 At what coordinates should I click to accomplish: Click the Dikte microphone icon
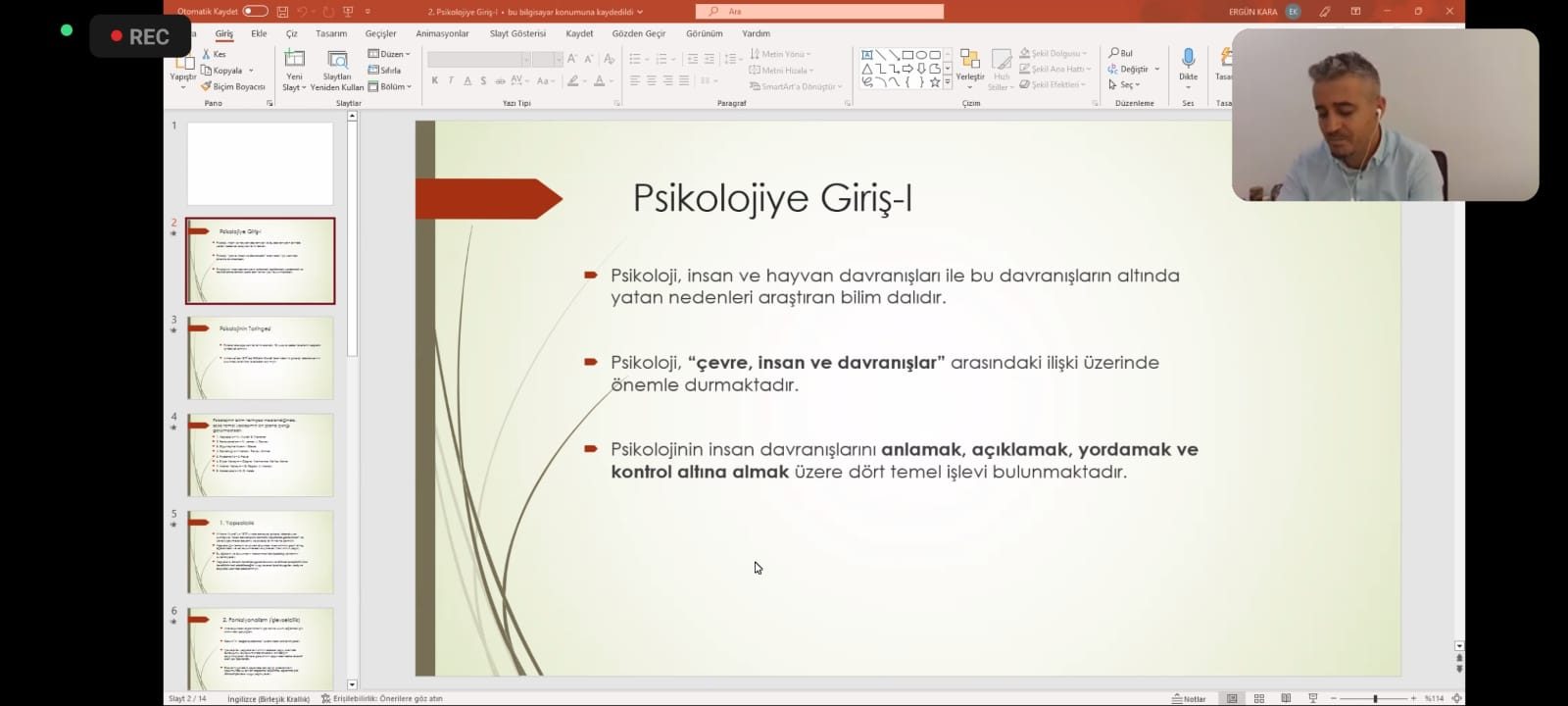pyautogui.click(x=1188, y=59)
